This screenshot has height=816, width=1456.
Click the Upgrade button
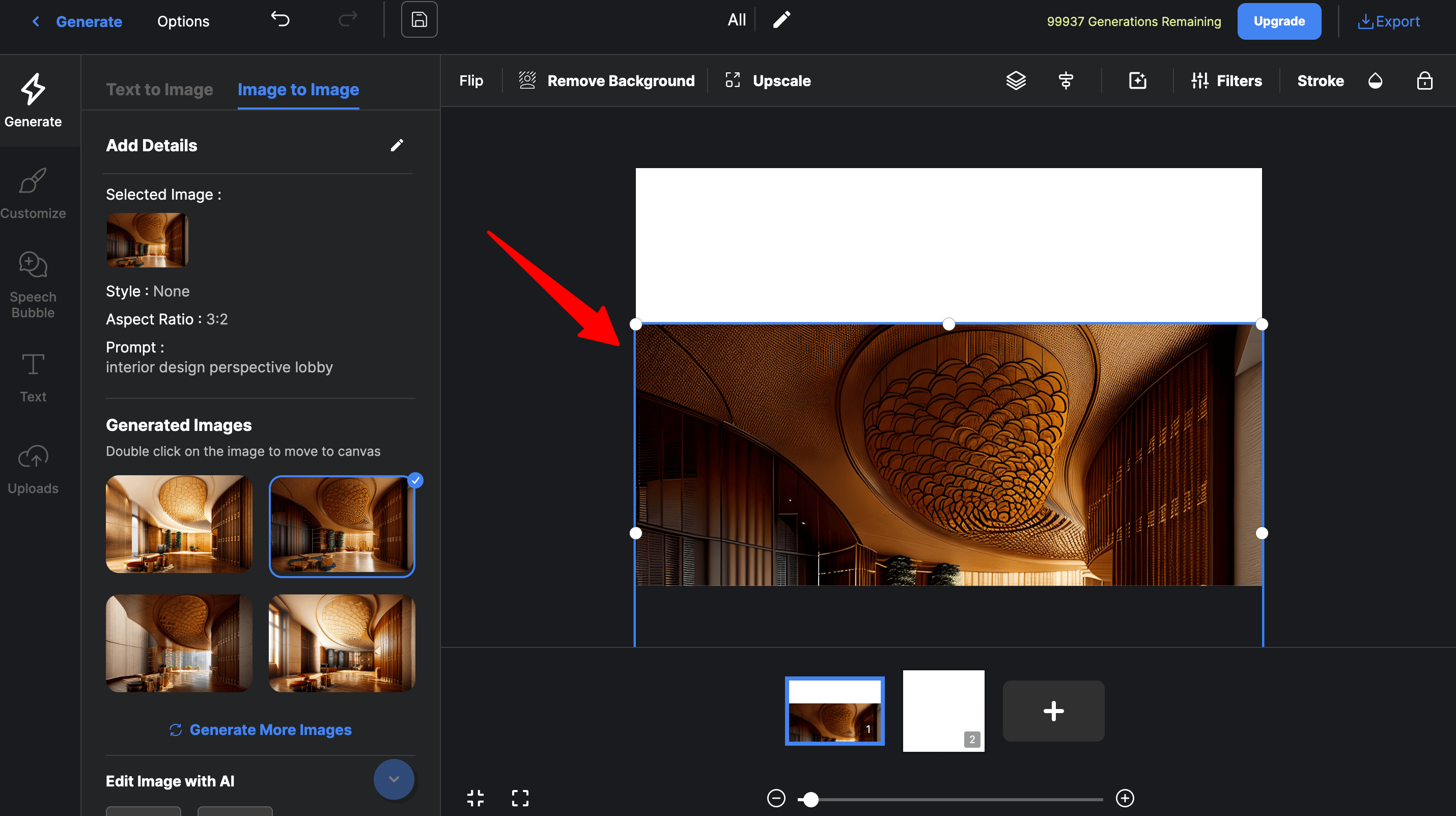pyautogui.click(x=1278, y=21)
